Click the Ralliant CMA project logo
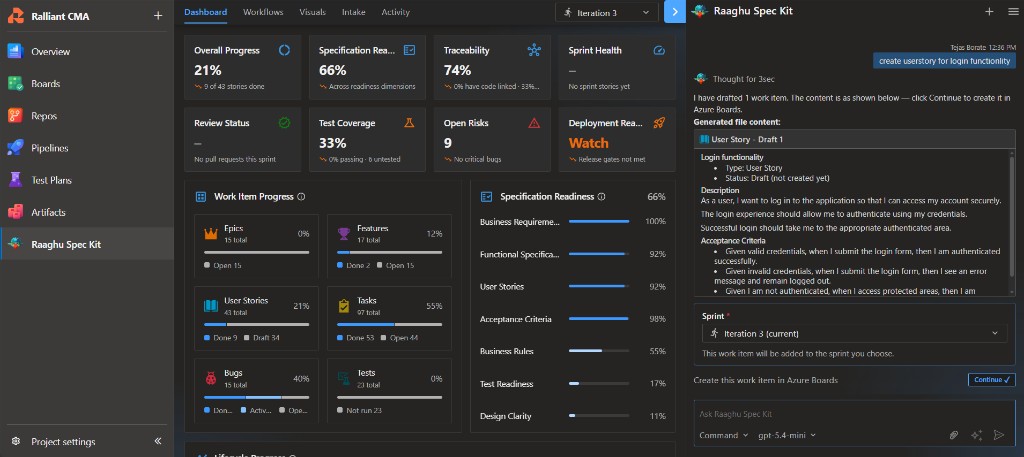 tap(16, 16)
